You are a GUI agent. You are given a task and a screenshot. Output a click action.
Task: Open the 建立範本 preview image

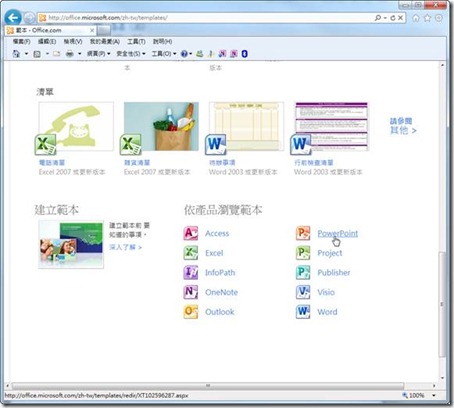pos(71,245)
